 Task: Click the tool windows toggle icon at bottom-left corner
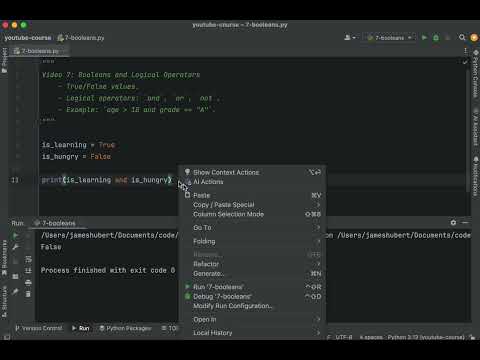point(7,337)
